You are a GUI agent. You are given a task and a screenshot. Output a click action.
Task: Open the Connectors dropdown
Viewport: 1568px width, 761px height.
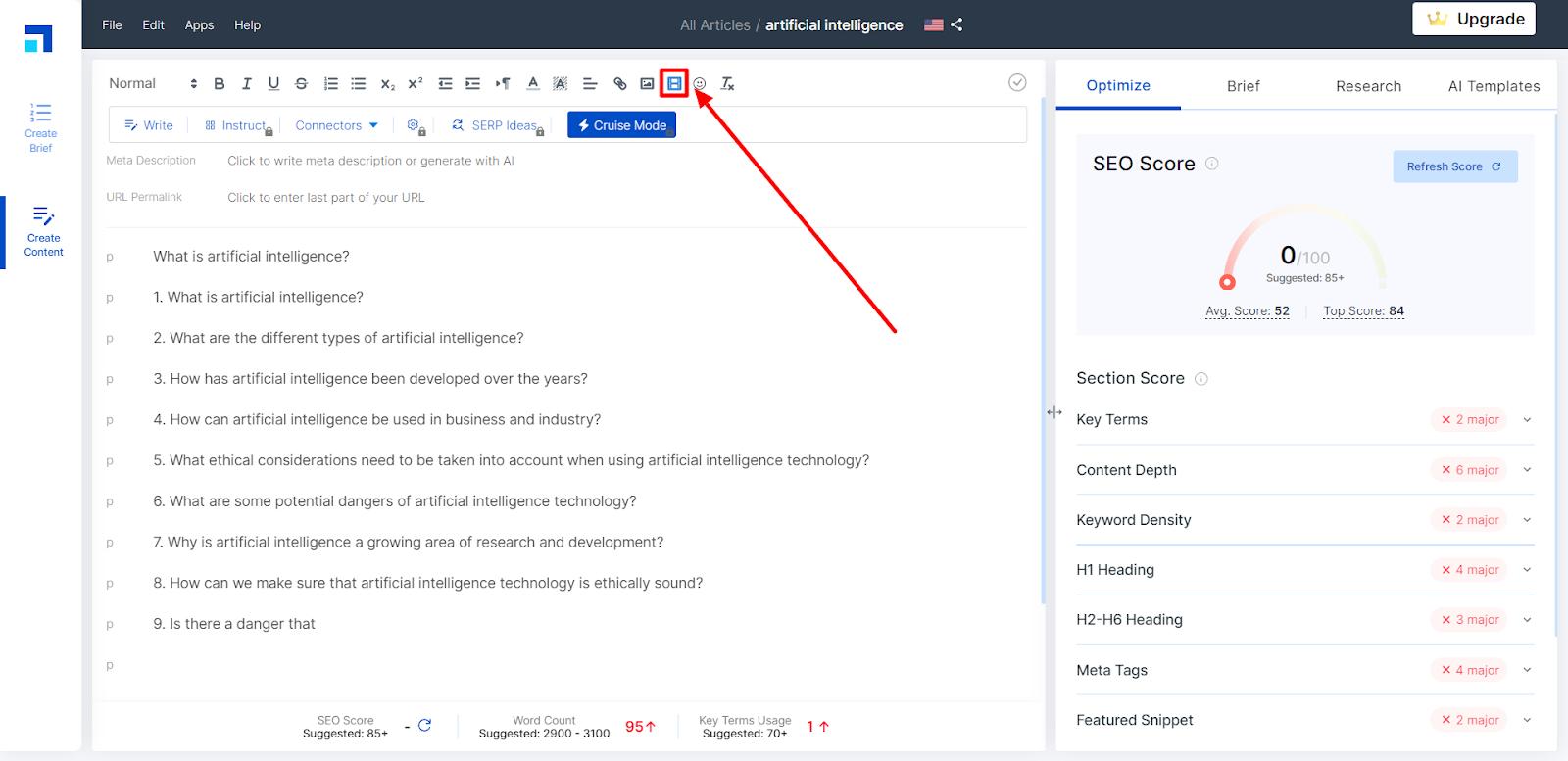(x=336, y=125)
